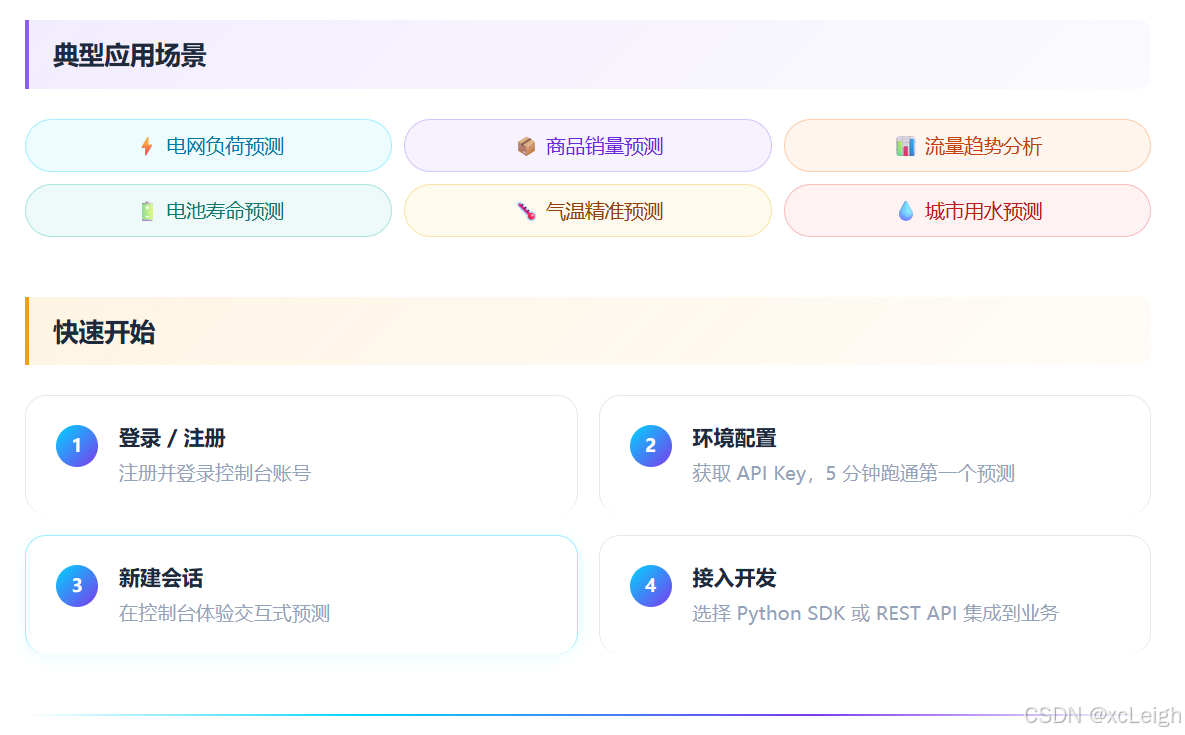
Task: Select the 电网负荷预测 scenario pill
Action: tap(209, 146)
